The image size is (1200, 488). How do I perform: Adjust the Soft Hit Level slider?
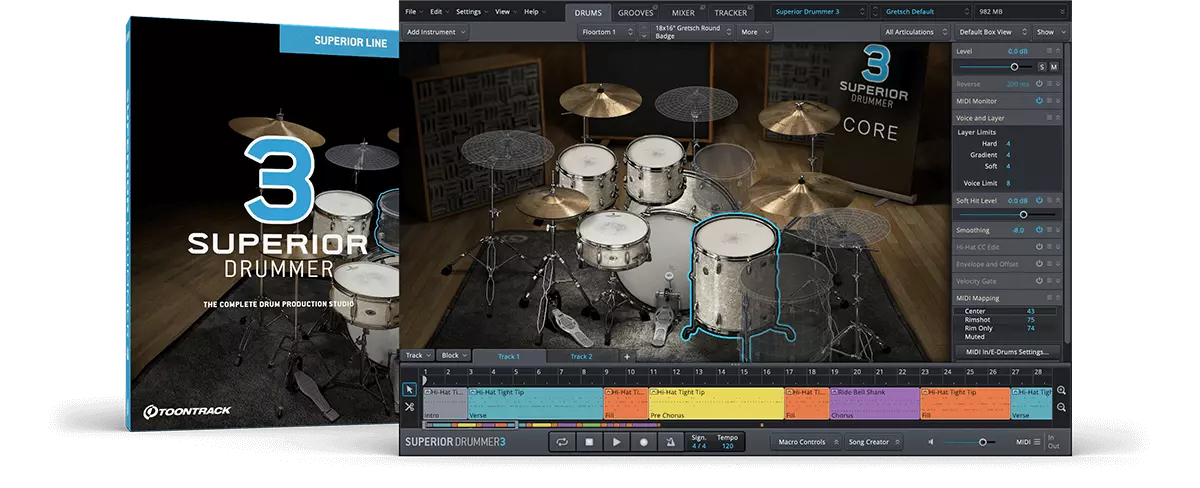[x=1023, y=214]
